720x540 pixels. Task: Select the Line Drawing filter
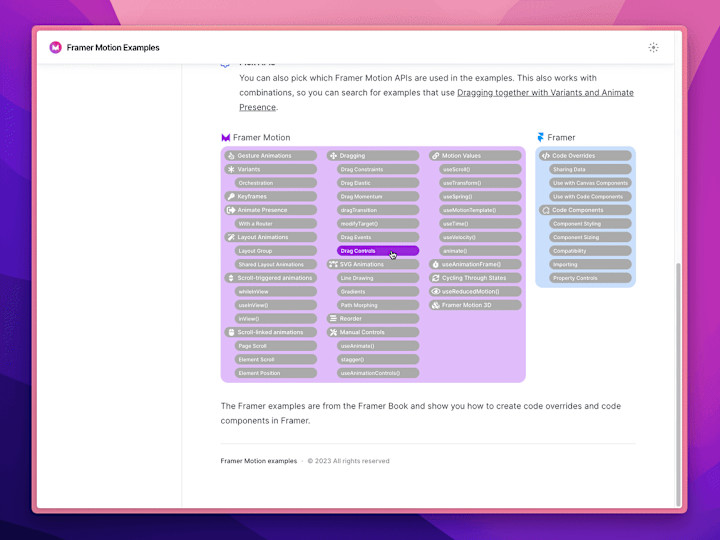378,278
